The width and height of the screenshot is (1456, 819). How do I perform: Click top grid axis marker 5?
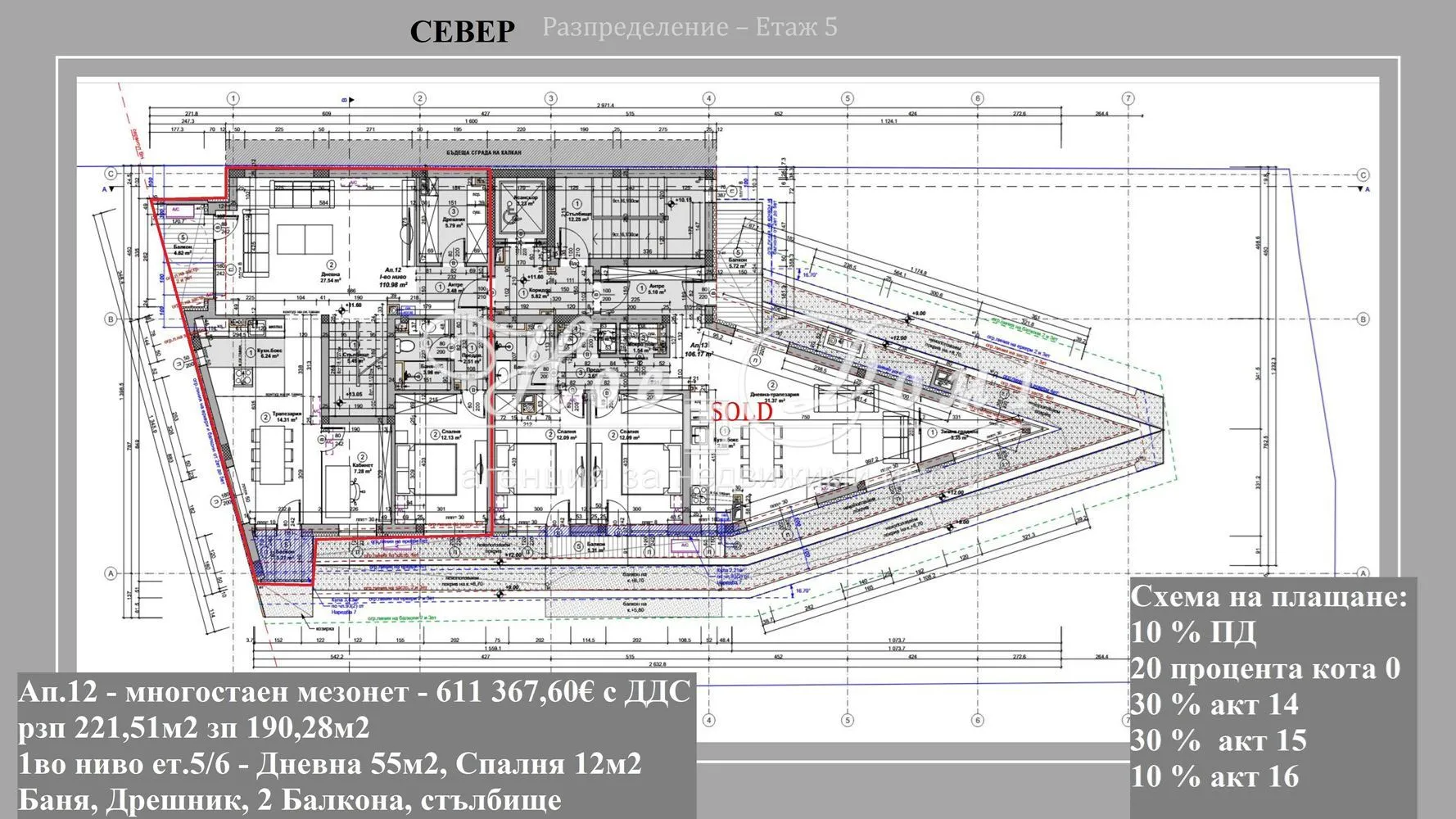pos(848,98)
